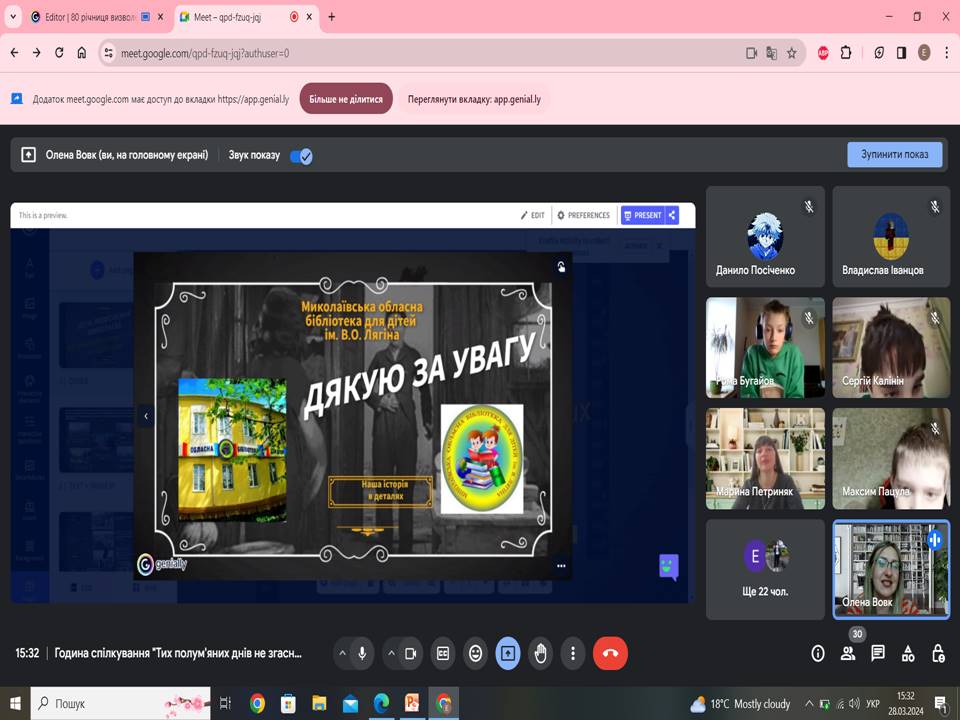Raise your hand in the meeting
This screenshot has height=720, width=960.
[541, 654]
